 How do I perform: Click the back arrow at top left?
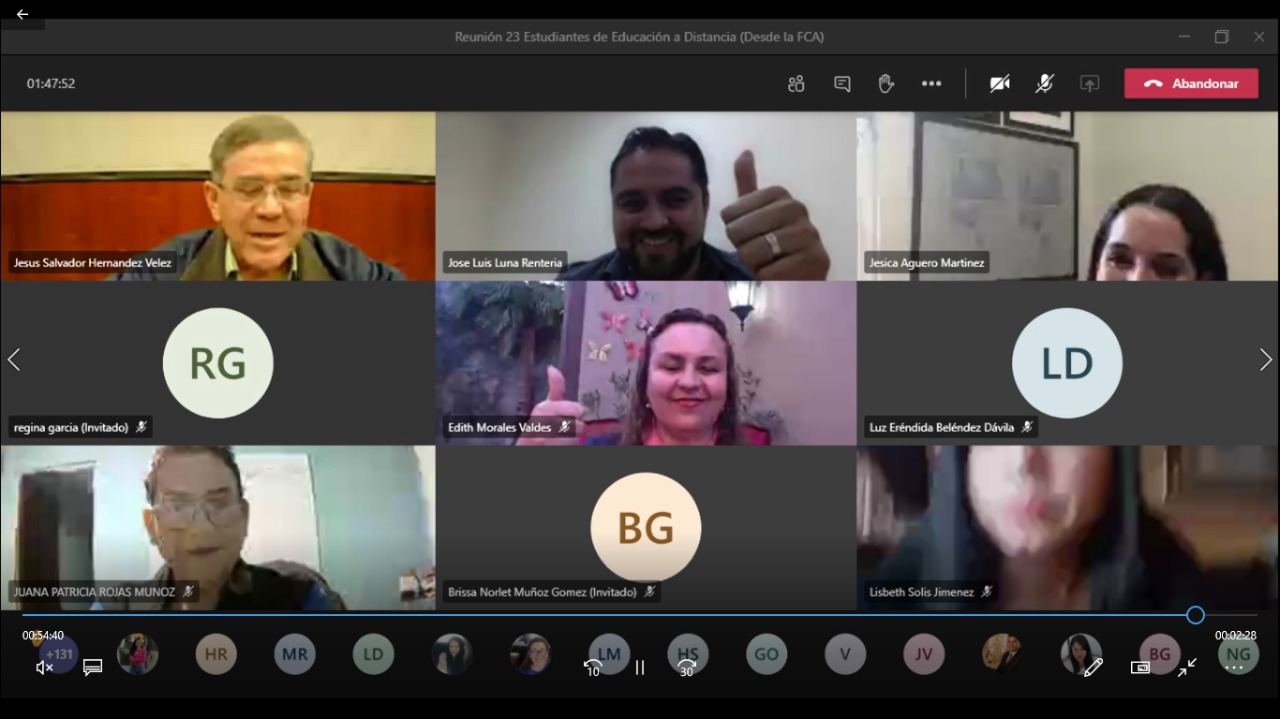click(22, 14)
